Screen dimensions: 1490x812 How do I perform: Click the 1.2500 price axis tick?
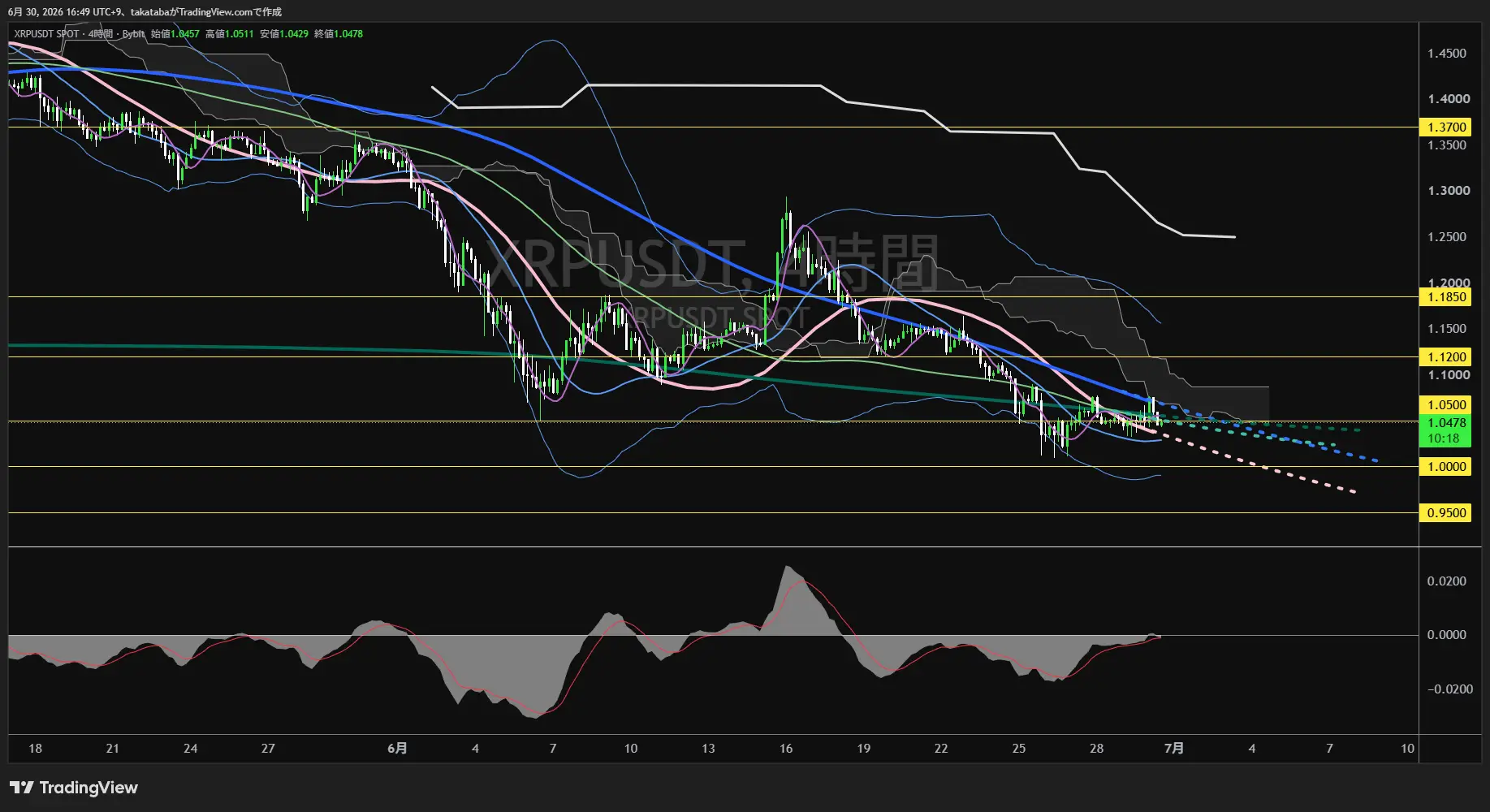point(1447,237)
